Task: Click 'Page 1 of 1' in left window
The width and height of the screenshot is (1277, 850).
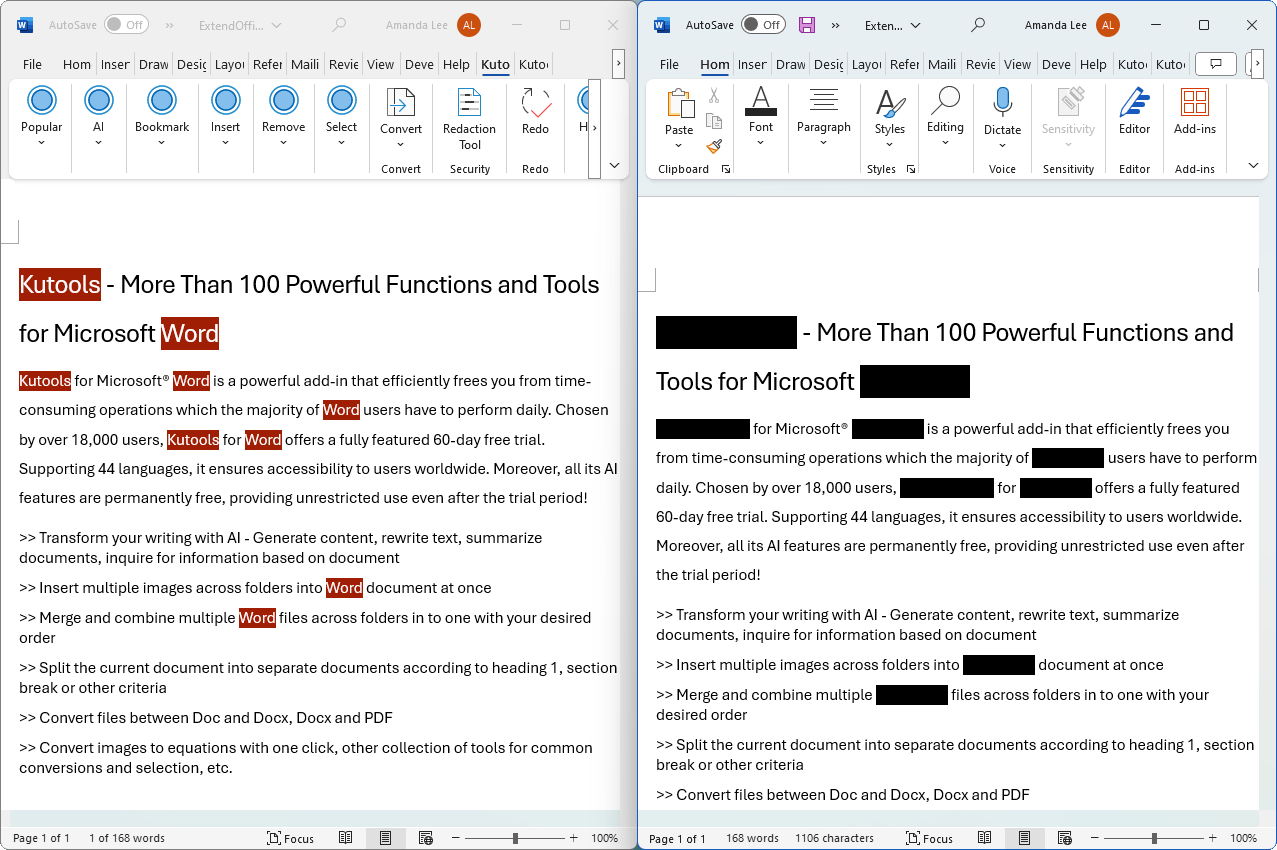Action: coord(41,838)
